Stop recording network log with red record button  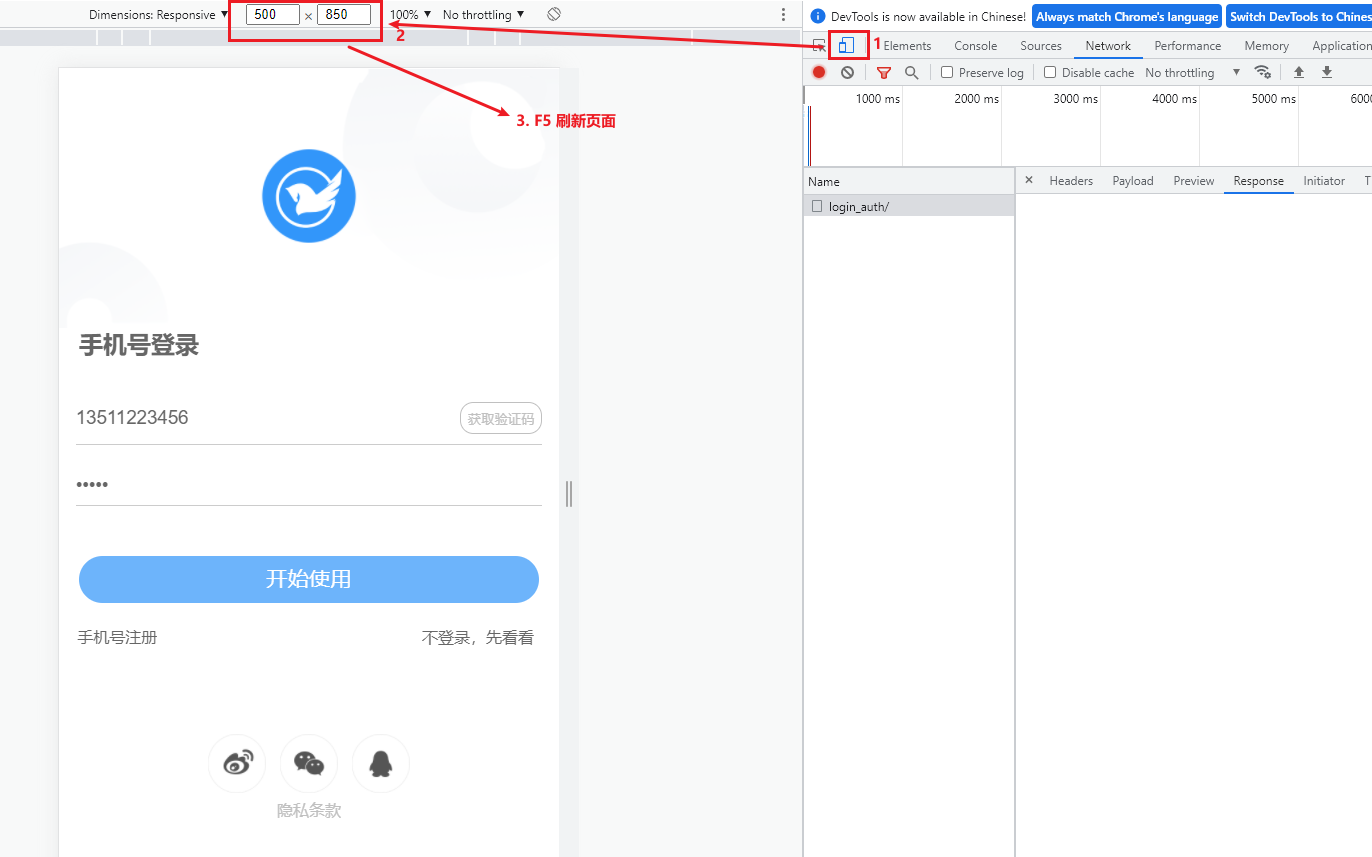(819, 72)
